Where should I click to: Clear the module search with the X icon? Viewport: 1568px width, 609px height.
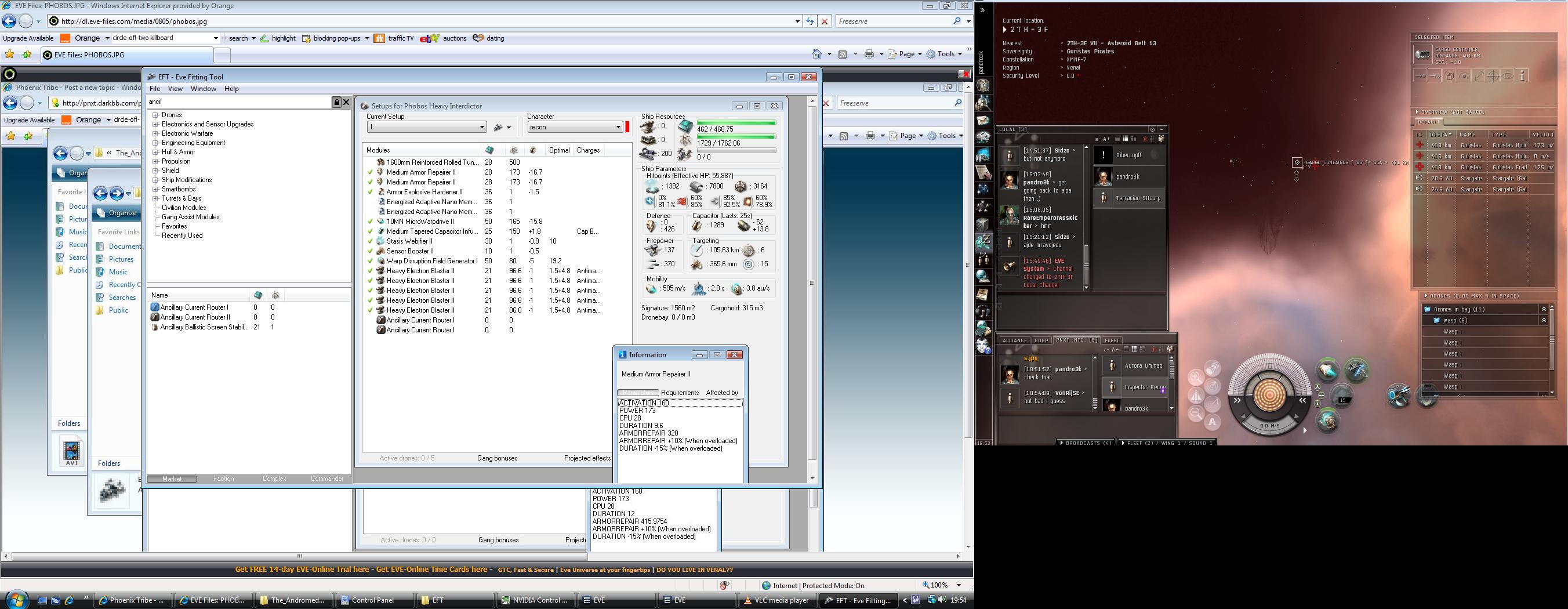coord(346,102)
